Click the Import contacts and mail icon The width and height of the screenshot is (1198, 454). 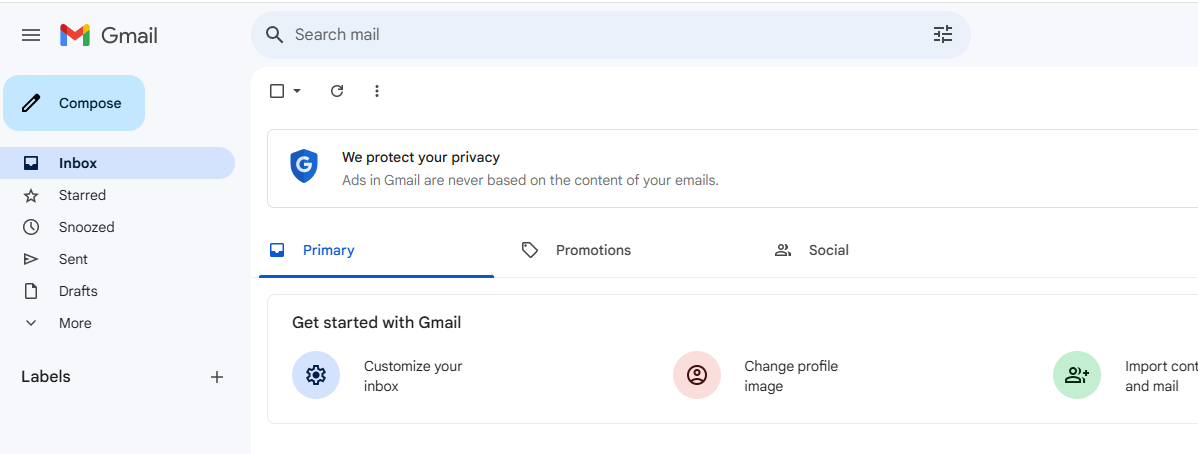point(1077,375)
